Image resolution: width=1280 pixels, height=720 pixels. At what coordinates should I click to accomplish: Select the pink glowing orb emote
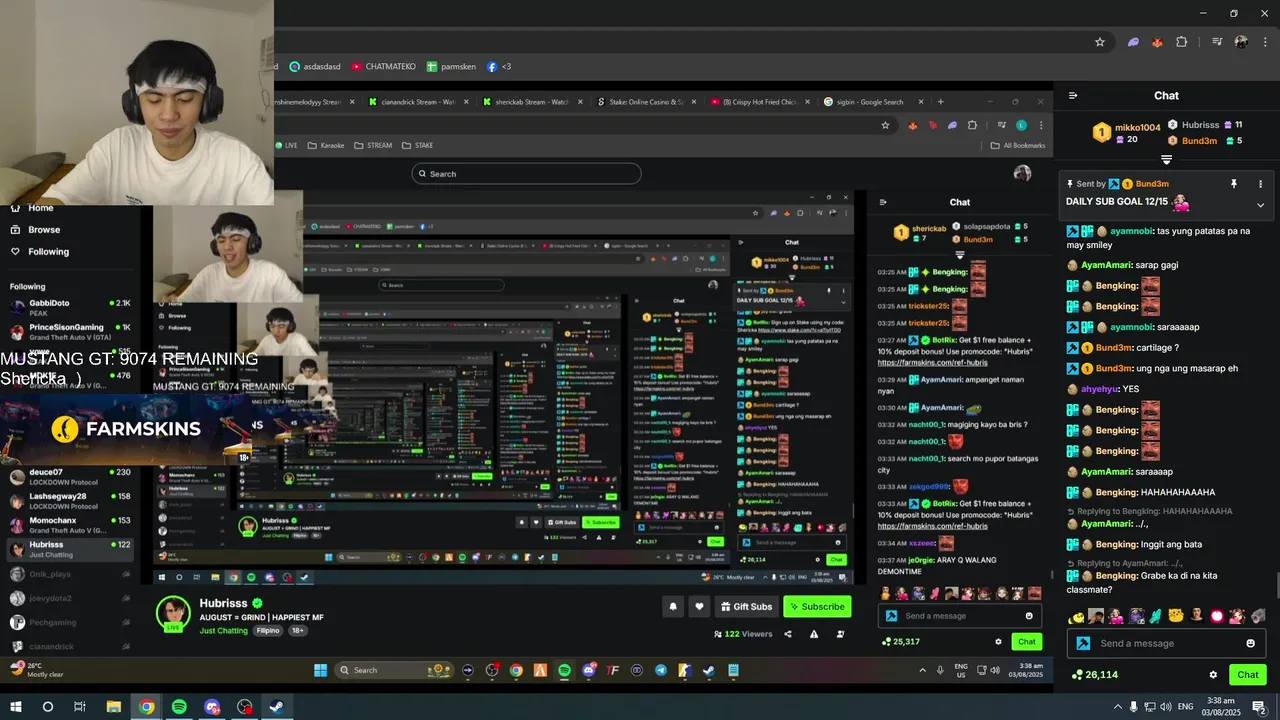[x=1217, y=616]
